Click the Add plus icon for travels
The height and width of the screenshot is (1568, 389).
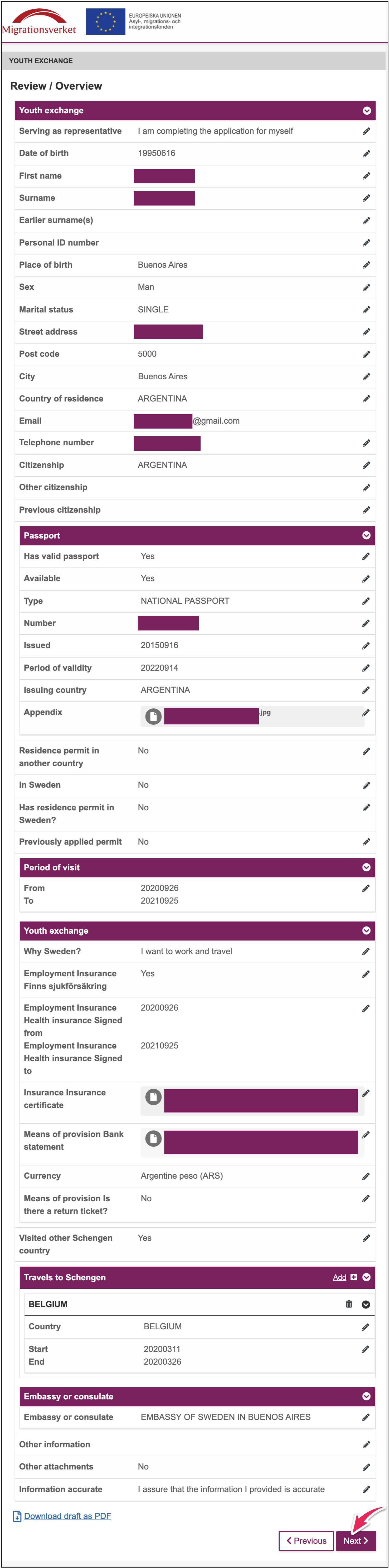tap(354, 1277)
